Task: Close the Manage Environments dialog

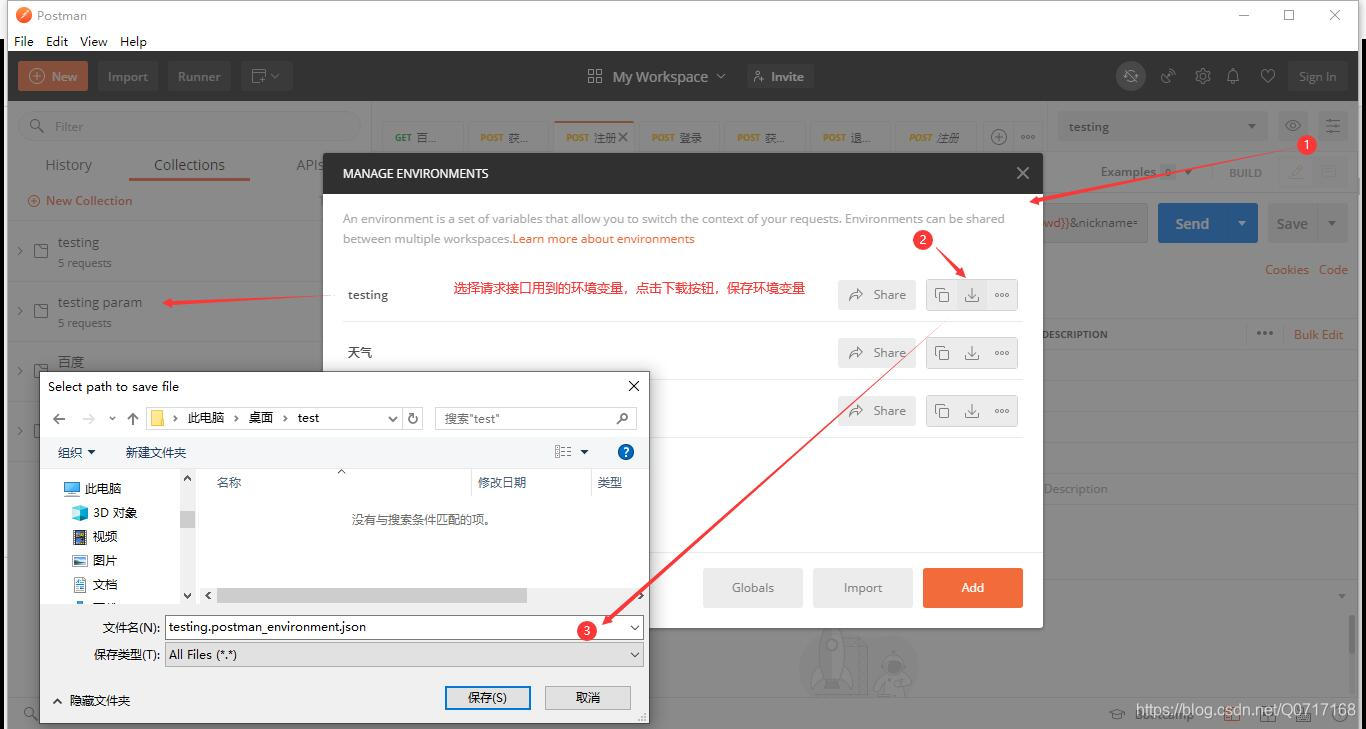Action: [1022, 173]
